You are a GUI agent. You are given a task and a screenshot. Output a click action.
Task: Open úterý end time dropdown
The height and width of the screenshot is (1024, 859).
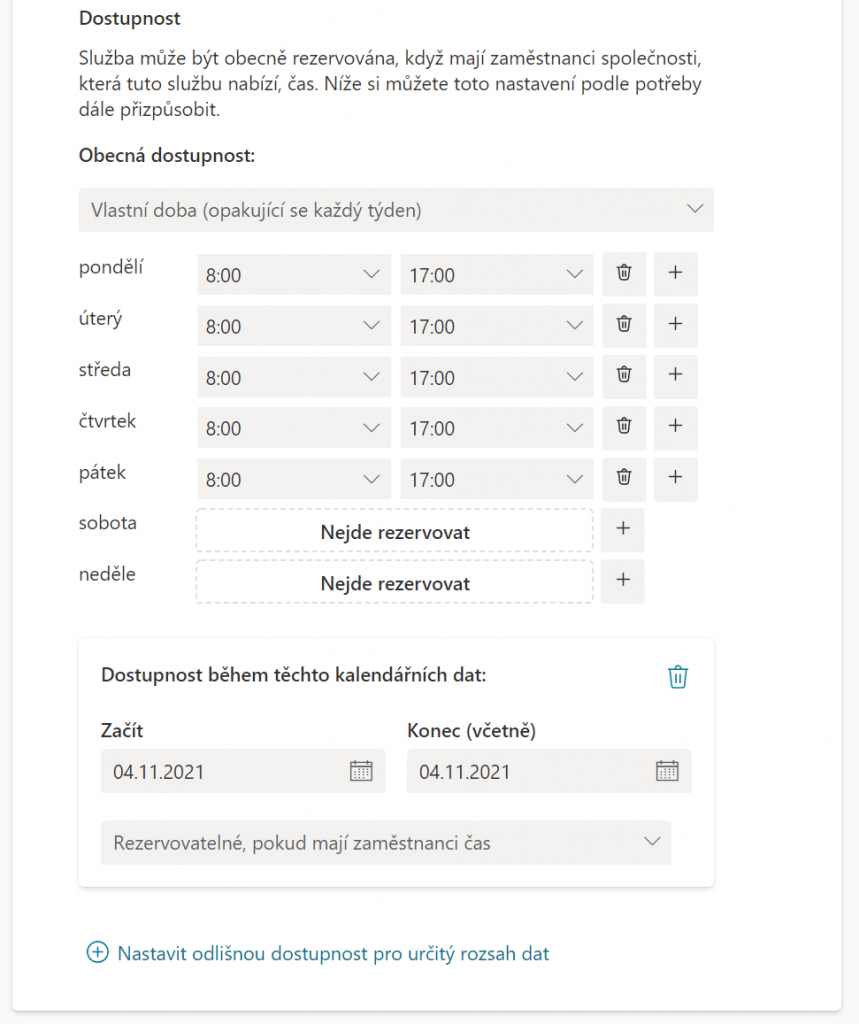(496, 325)
